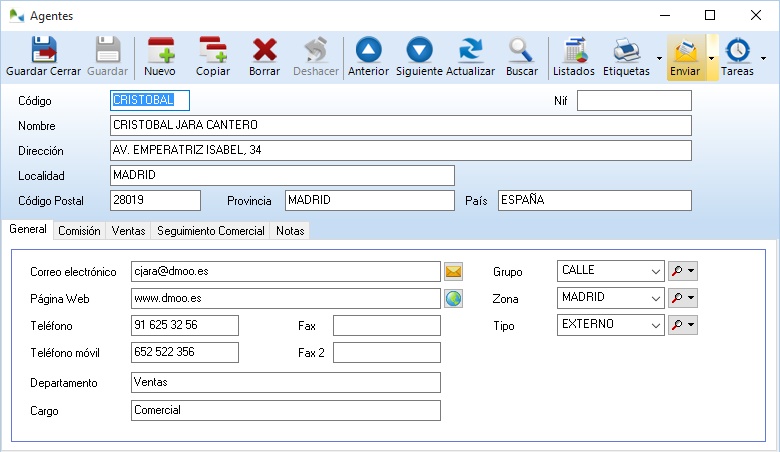Click the Copiar record icon

click(212, 57)
